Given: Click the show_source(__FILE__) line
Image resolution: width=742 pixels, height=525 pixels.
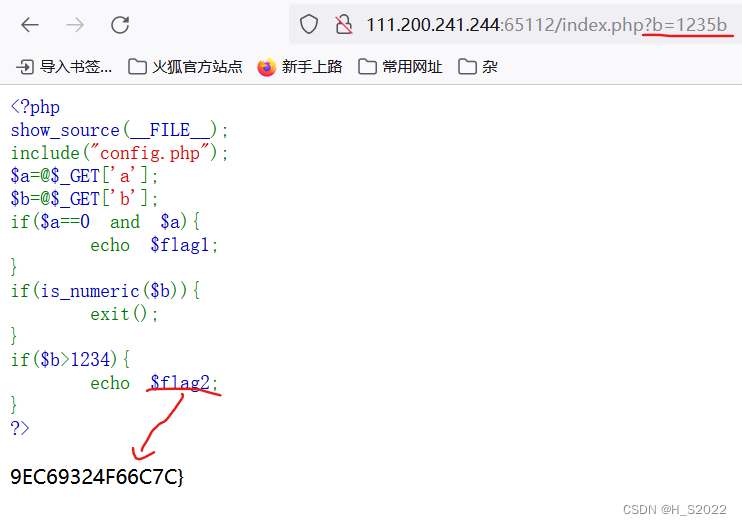Looking at the screenshot, I should click(119, 130).
